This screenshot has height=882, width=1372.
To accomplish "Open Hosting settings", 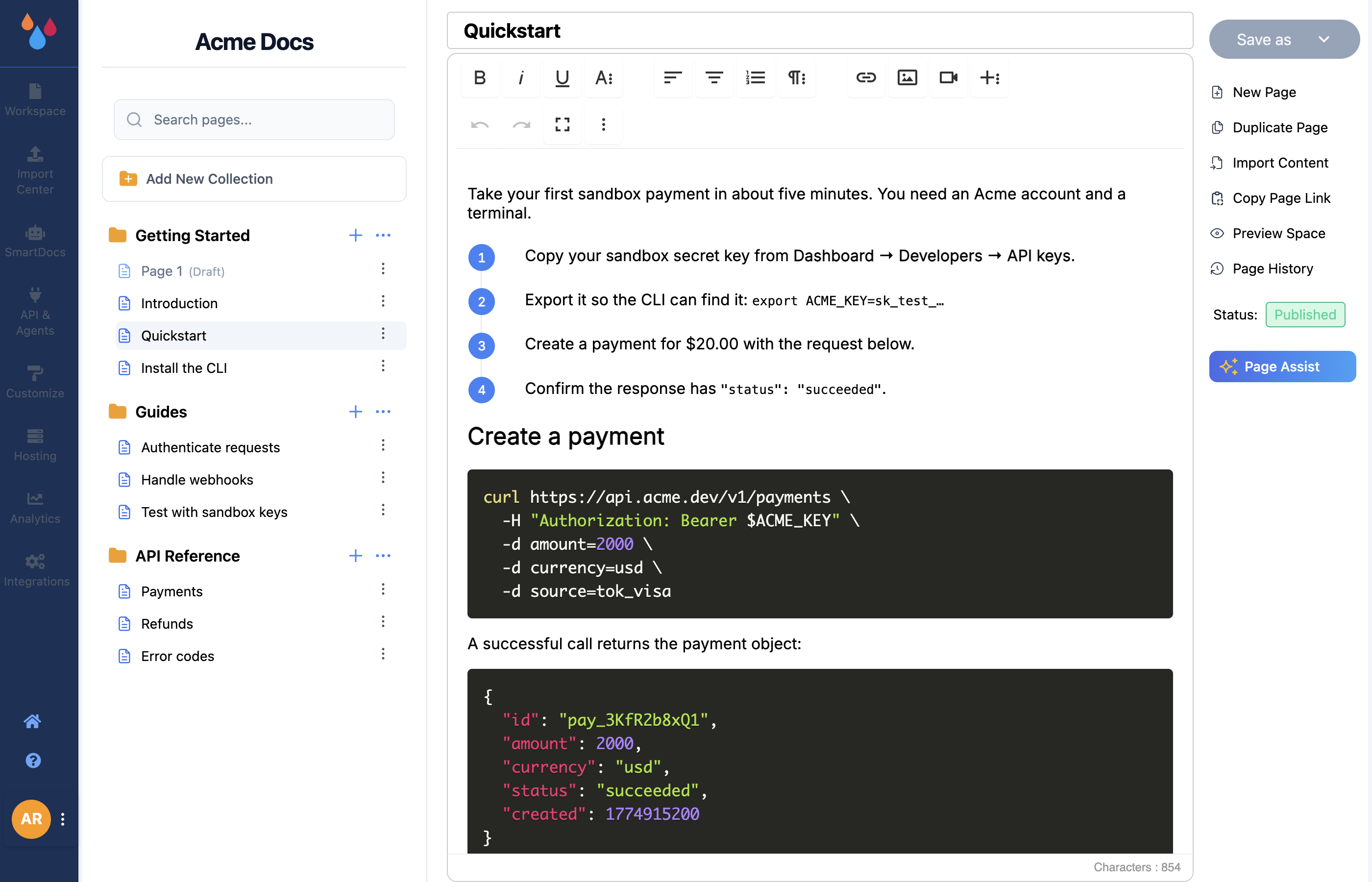I will [x=35, y=445].
